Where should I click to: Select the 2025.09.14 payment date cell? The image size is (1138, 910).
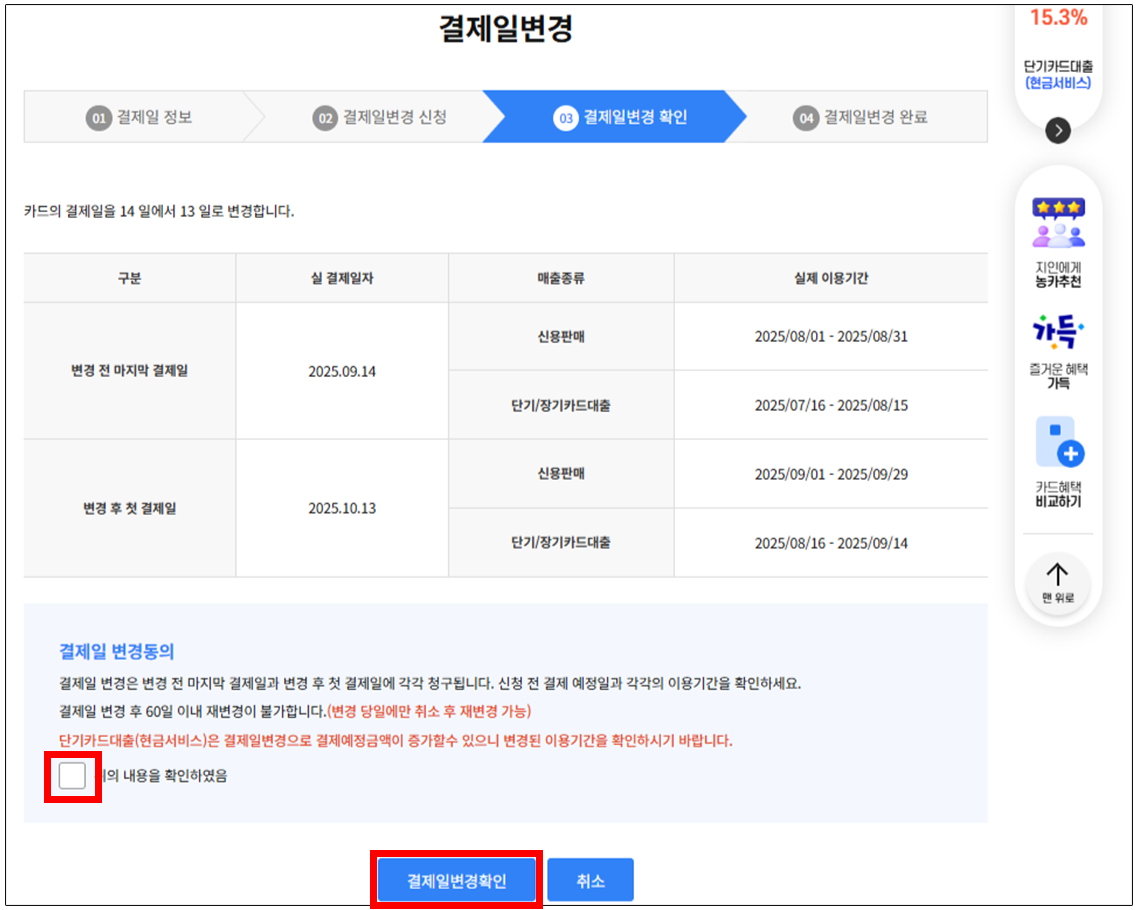(342, 371)
